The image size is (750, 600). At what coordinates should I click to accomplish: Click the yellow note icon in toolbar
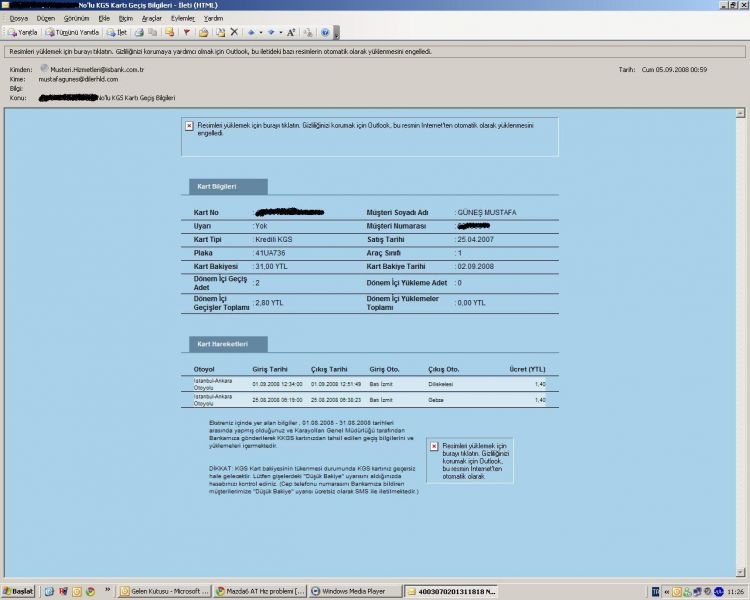pyautogui.click(x=169, y=33)
